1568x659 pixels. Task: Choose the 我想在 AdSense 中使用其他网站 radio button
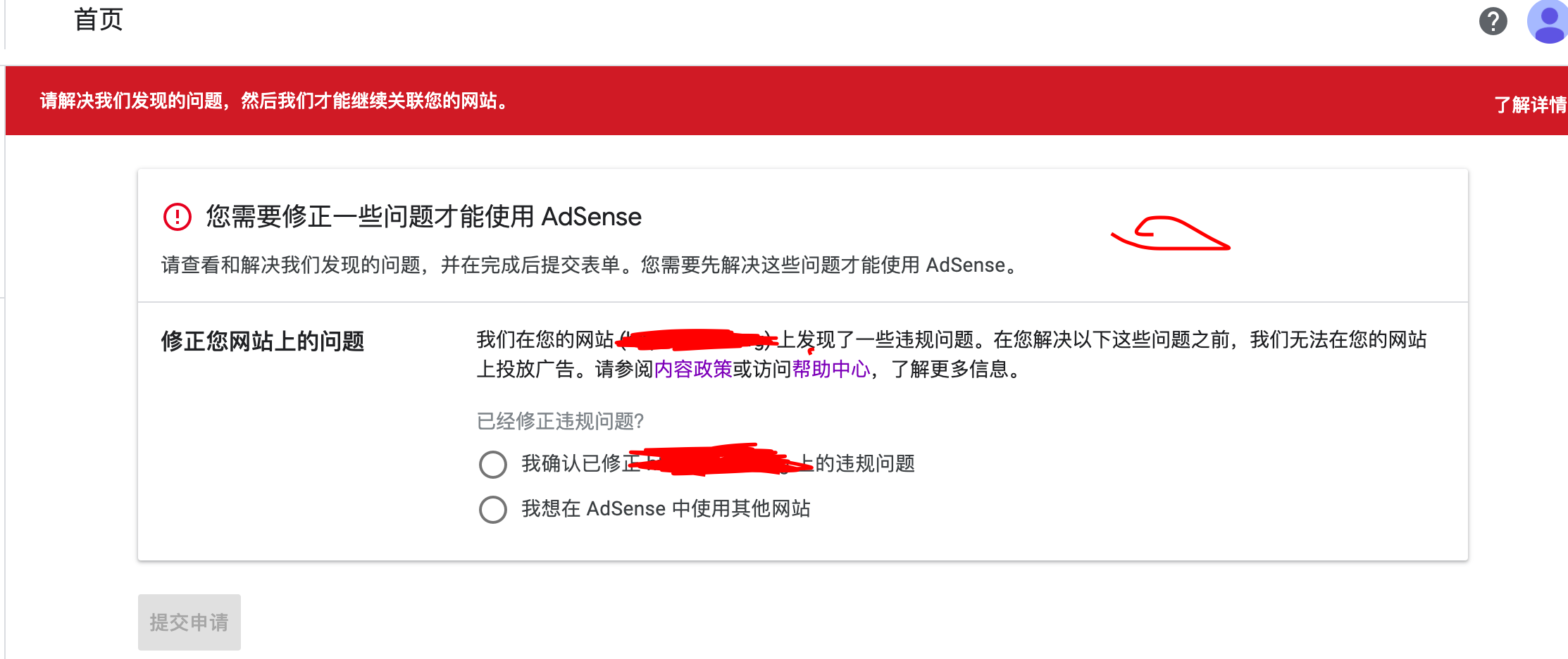click(x=493, y=510)
